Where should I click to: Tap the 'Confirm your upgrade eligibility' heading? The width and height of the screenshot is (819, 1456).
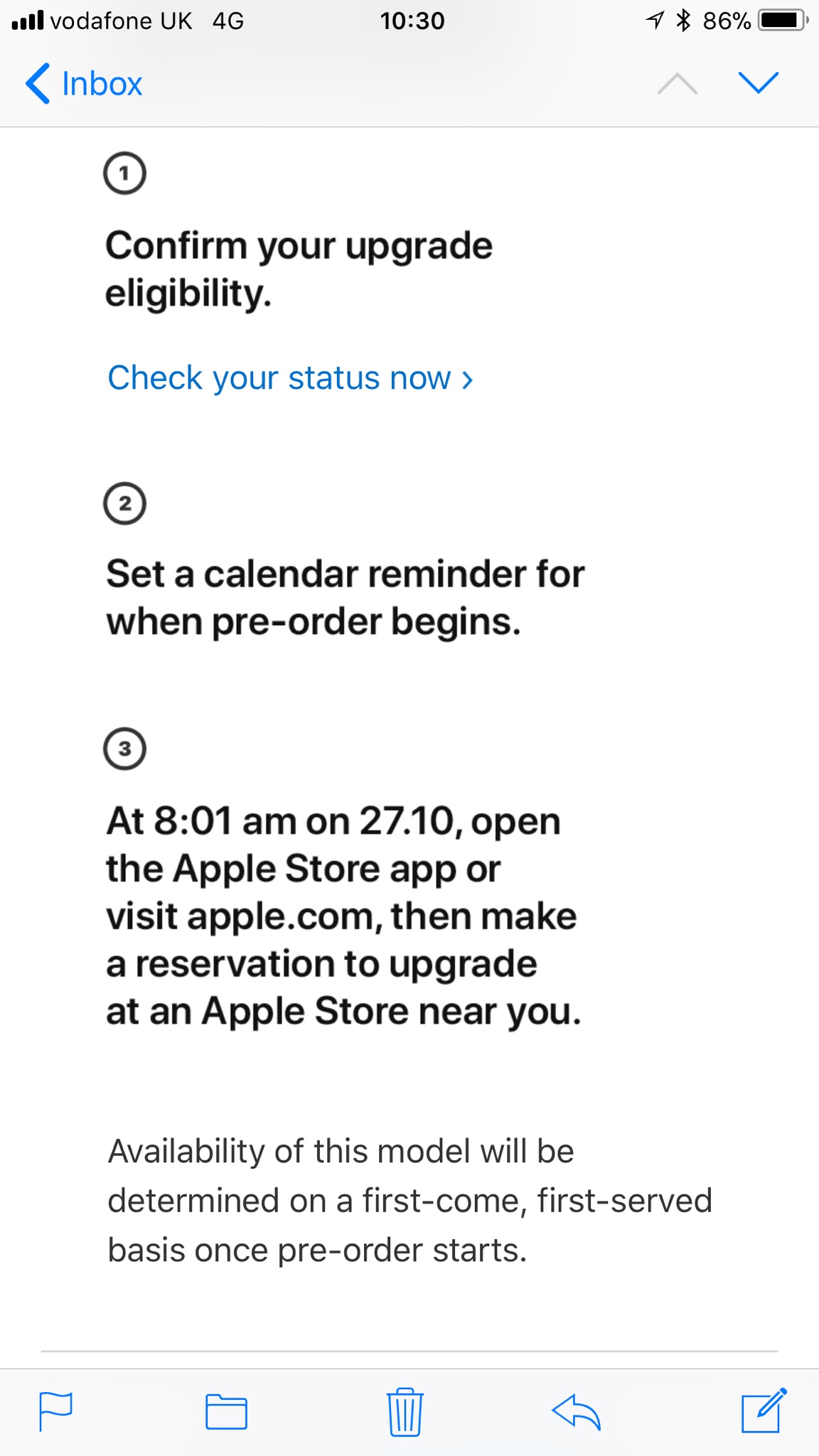click(299, 269)
